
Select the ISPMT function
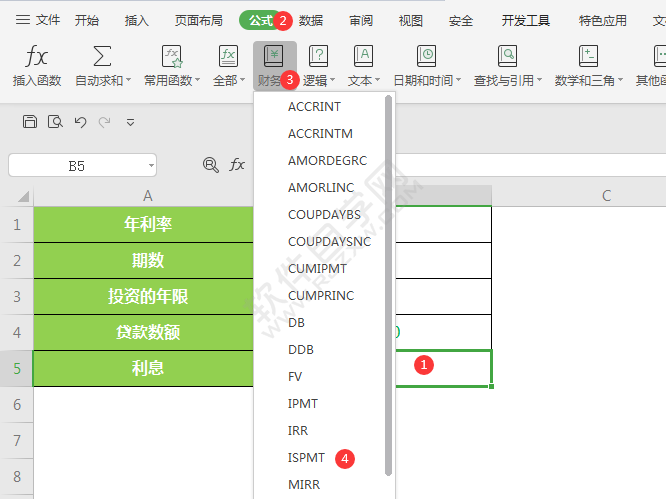coord(306,457)
